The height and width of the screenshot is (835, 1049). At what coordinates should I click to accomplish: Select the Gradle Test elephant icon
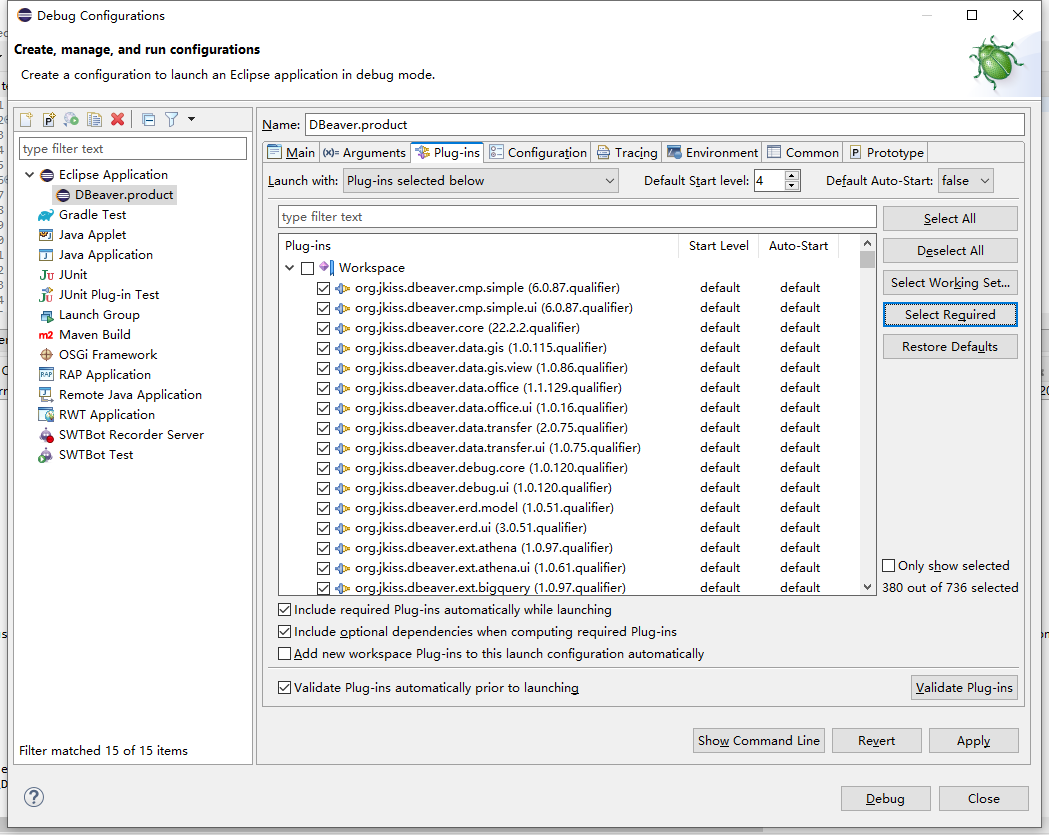pos(45,215)
